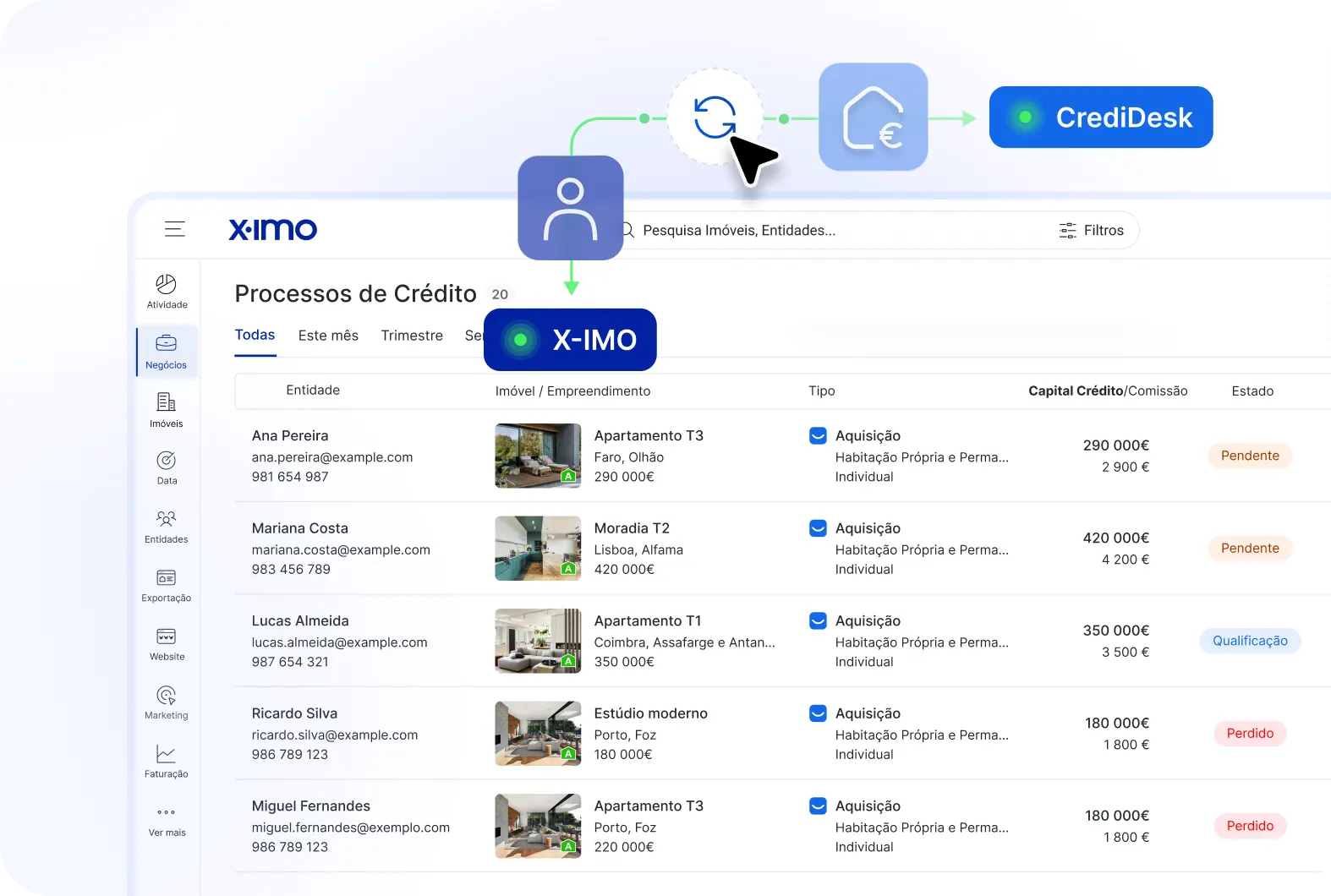Open Faturação in the sidebar

coord(167,761)
